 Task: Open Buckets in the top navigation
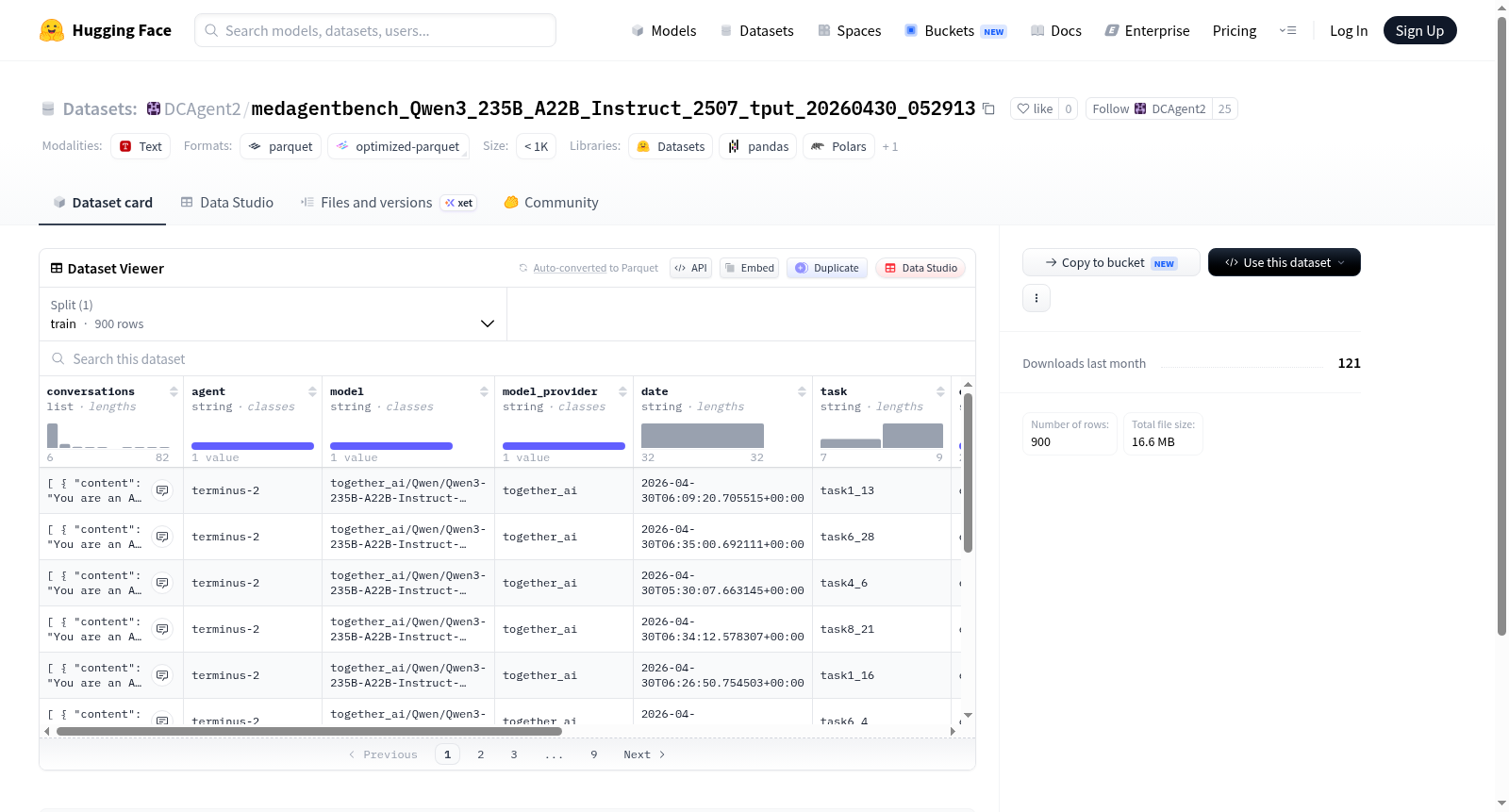point(955,30)
